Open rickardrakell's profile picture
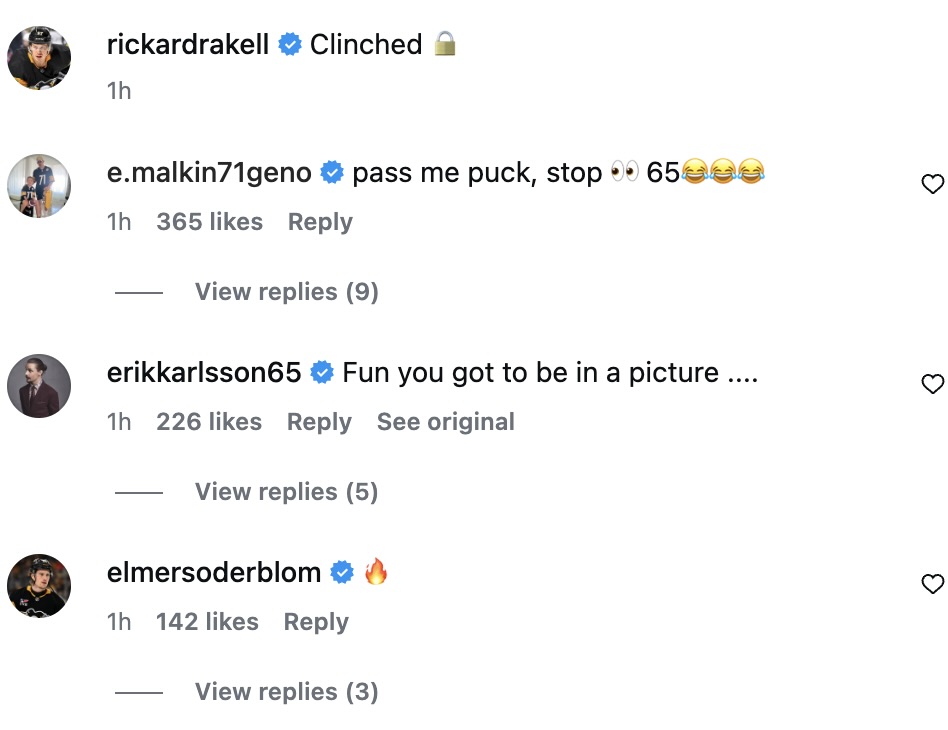Screen dimensions: 948x730 point(39,58)
